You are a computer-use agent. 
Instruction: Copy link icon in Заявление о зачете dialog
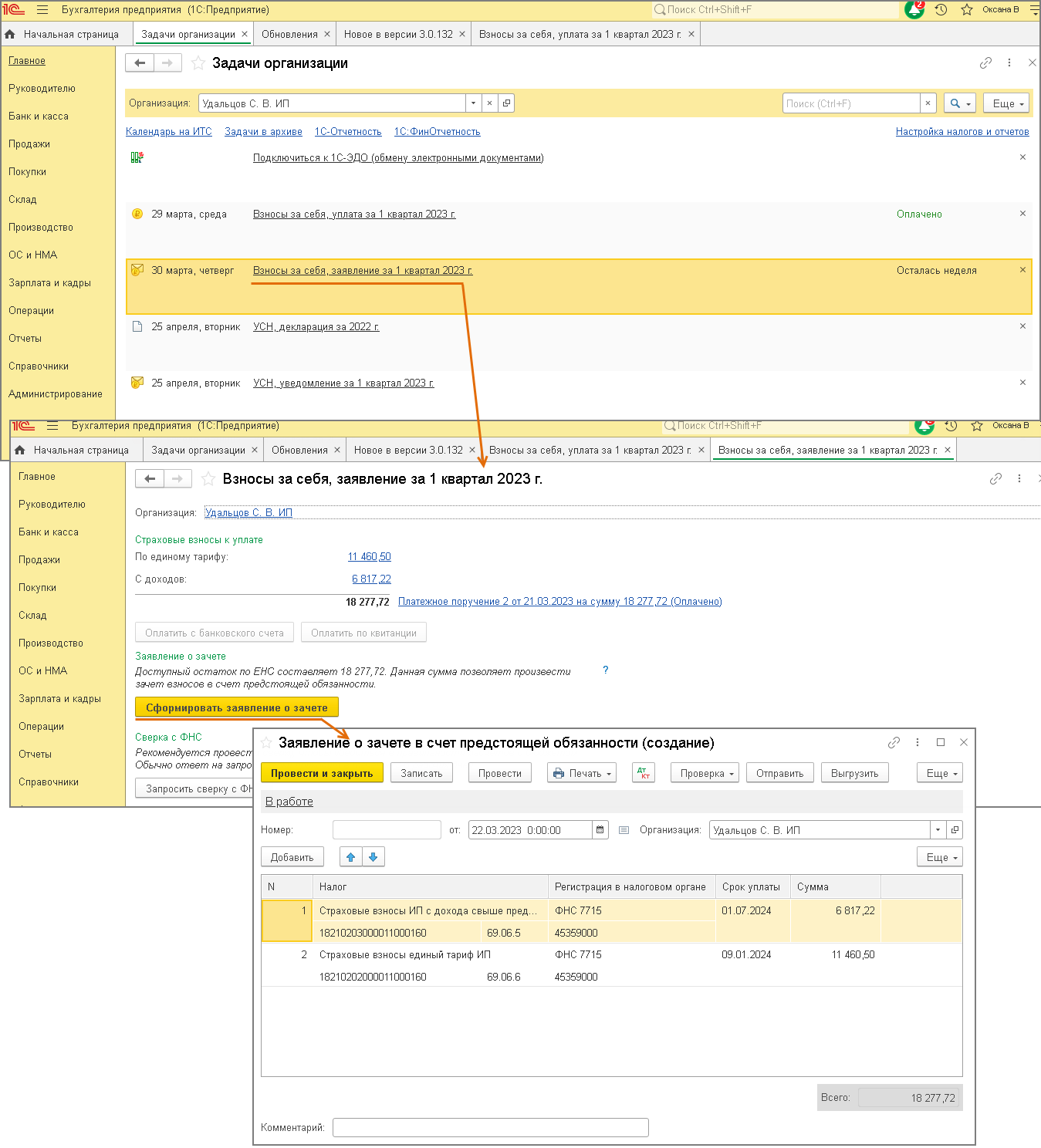click(894, 743)
